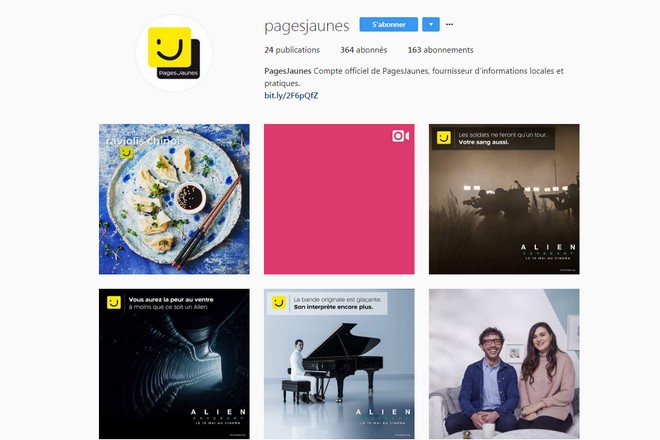Open the dark Alien tunnel post
Screen dimensions: 660x440
[174, 364]
